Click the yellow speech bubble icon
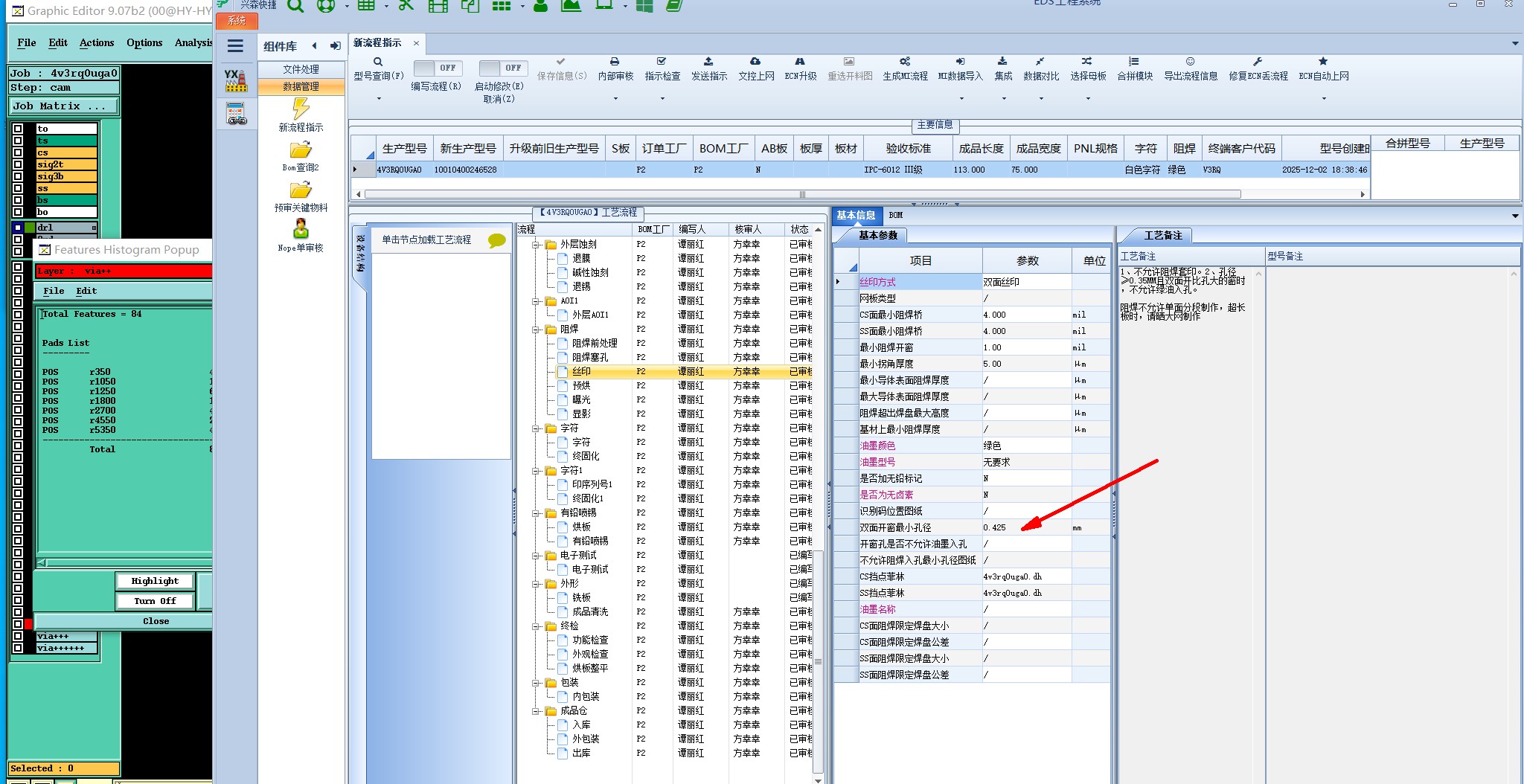 click(496, 240)
